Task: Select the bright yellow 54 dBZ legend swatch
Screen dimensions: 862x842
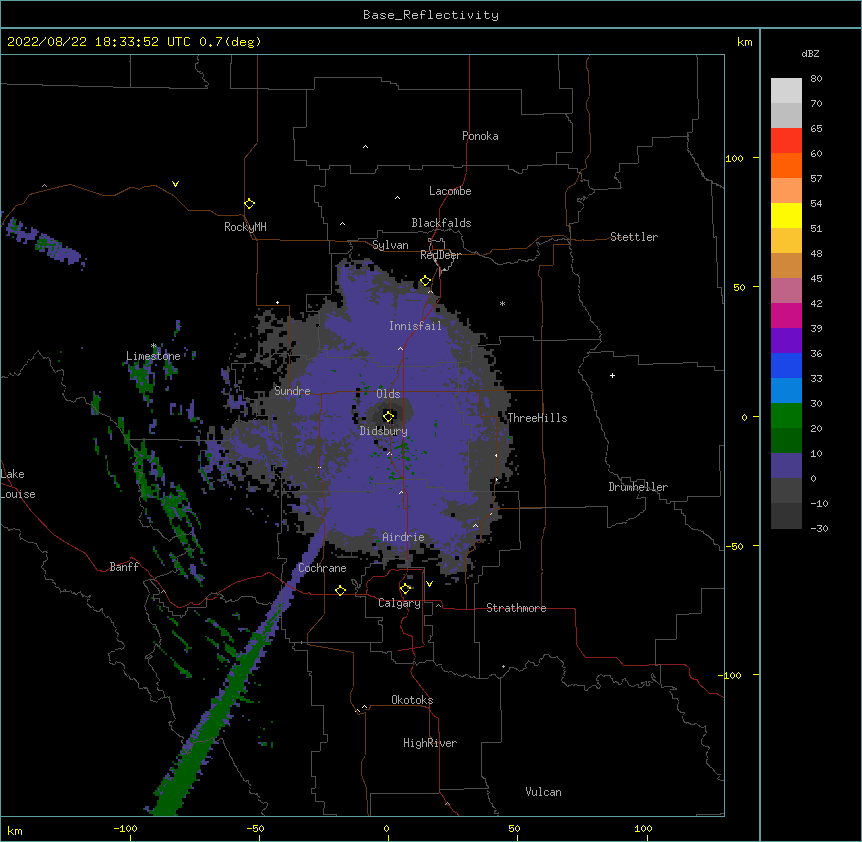Action: click(786, 215)
